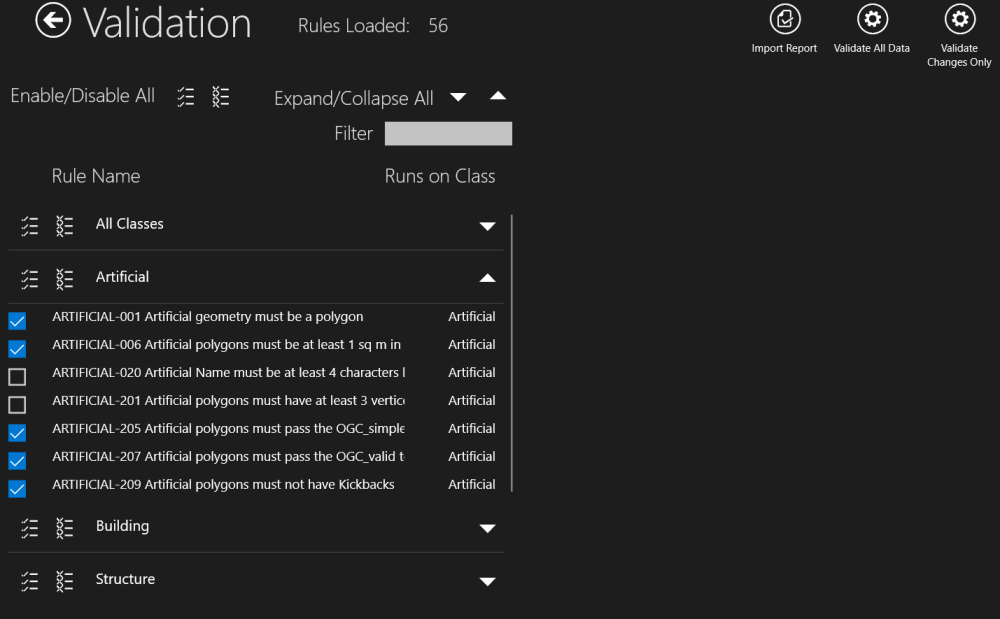Enable the ARTIFICIAL-020 rule checkbox
This screenshot has width=1000, height=619.
click(x=17, y=377)
